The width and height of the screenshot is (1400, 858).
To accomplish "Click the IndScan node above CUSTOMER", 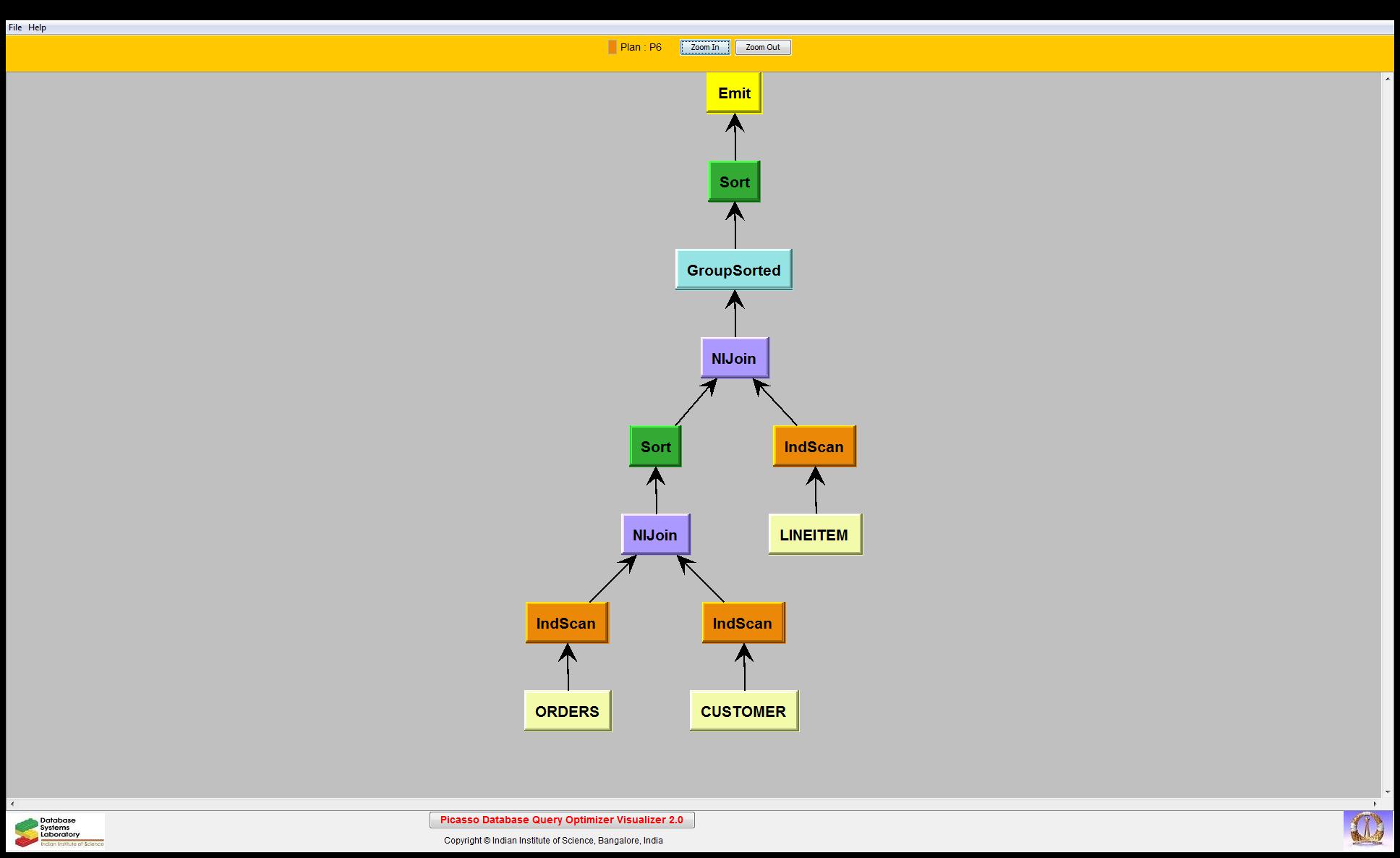I will [743, 623].
